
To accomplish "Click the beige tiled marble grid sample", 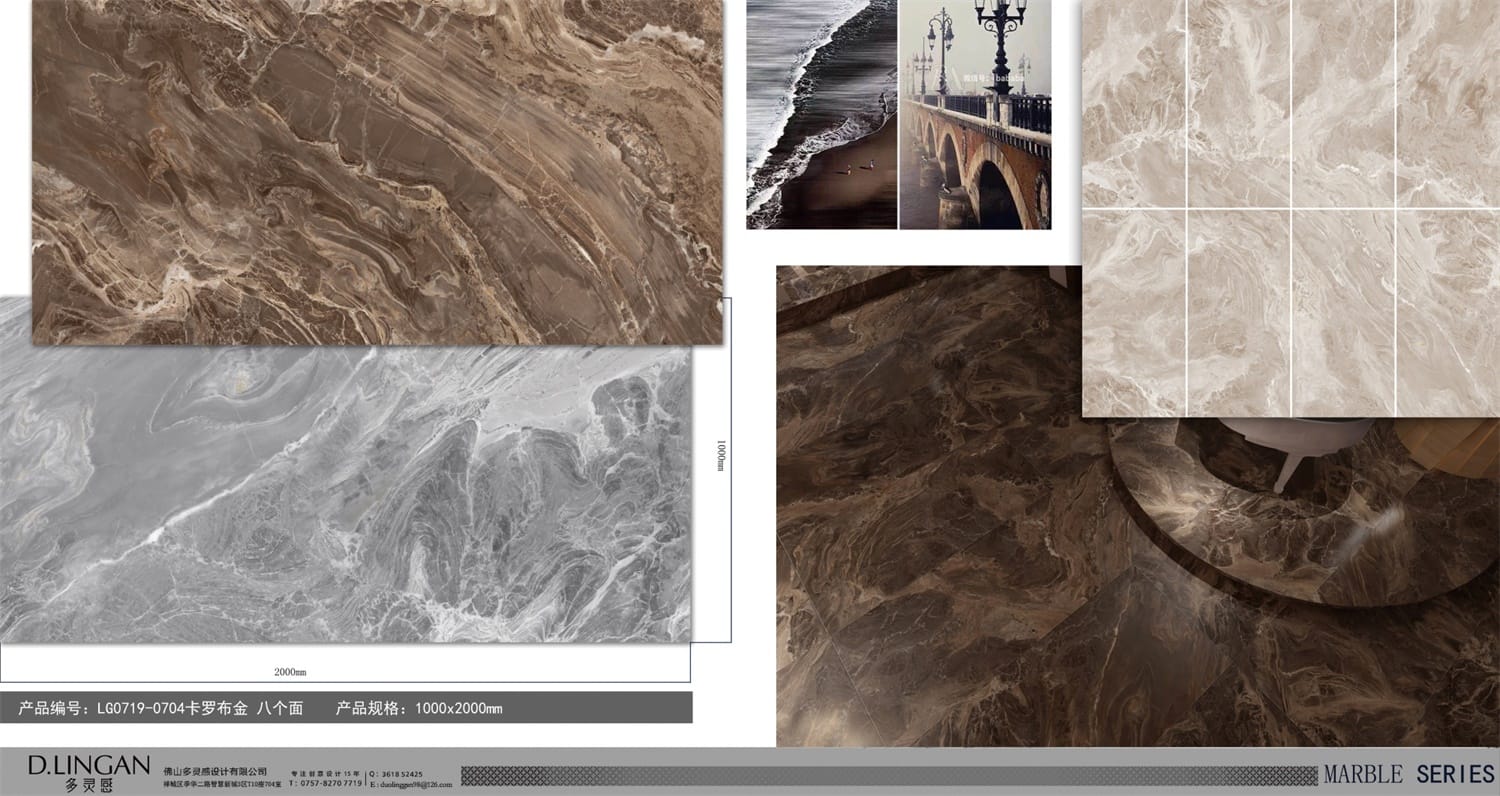I will point(1290,208).
